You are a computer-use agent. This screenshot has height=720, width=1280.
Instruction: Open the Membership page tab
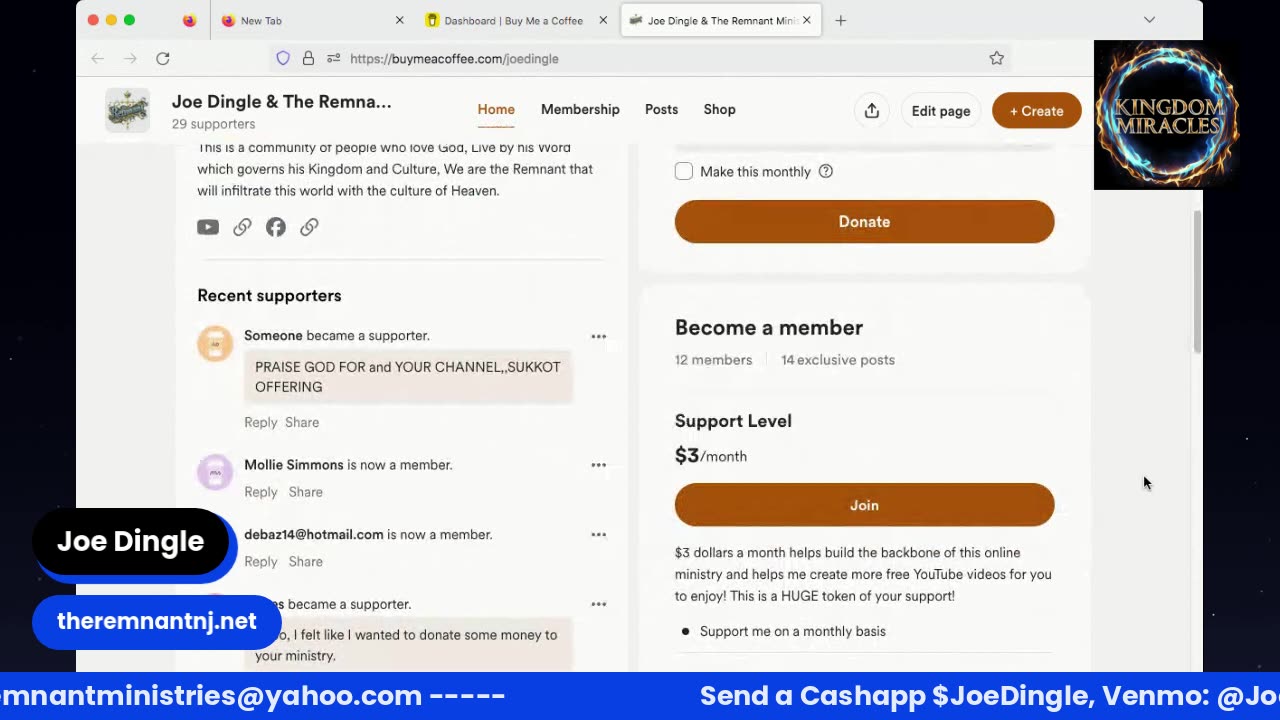click(x=580, y=109)
